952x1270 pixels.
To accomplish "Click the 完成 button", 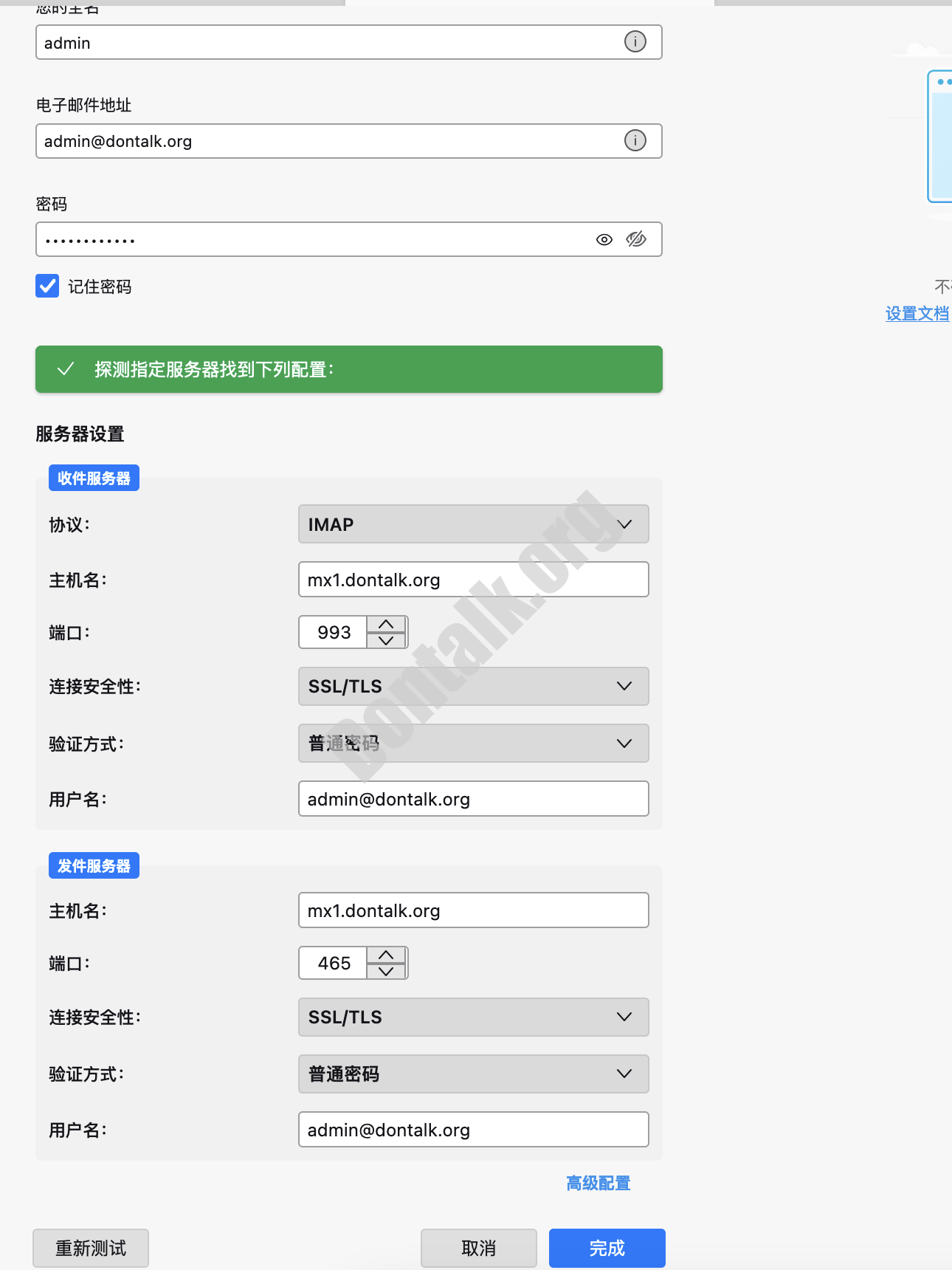I will coord(607,1248).
